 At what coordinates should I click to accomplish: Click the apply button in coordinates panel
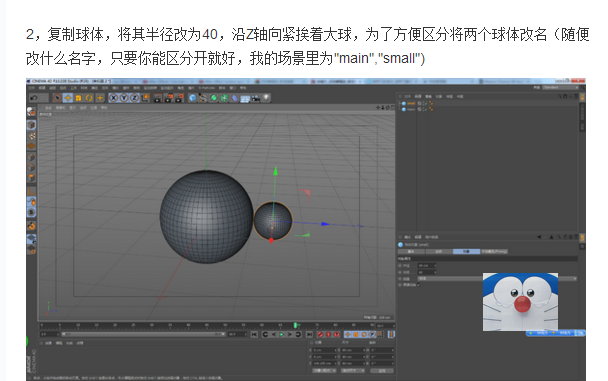[x=382, y=371]
